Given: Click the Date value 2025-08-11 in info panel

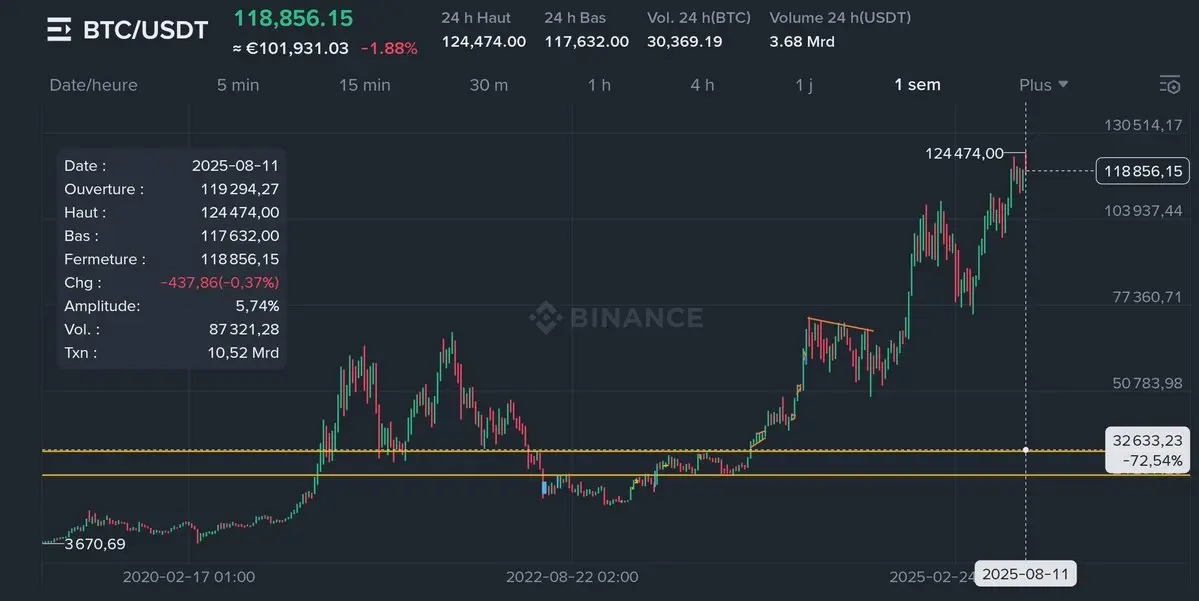Looking at the screenshot, I should pyautogui.click(x=235, y=166).
